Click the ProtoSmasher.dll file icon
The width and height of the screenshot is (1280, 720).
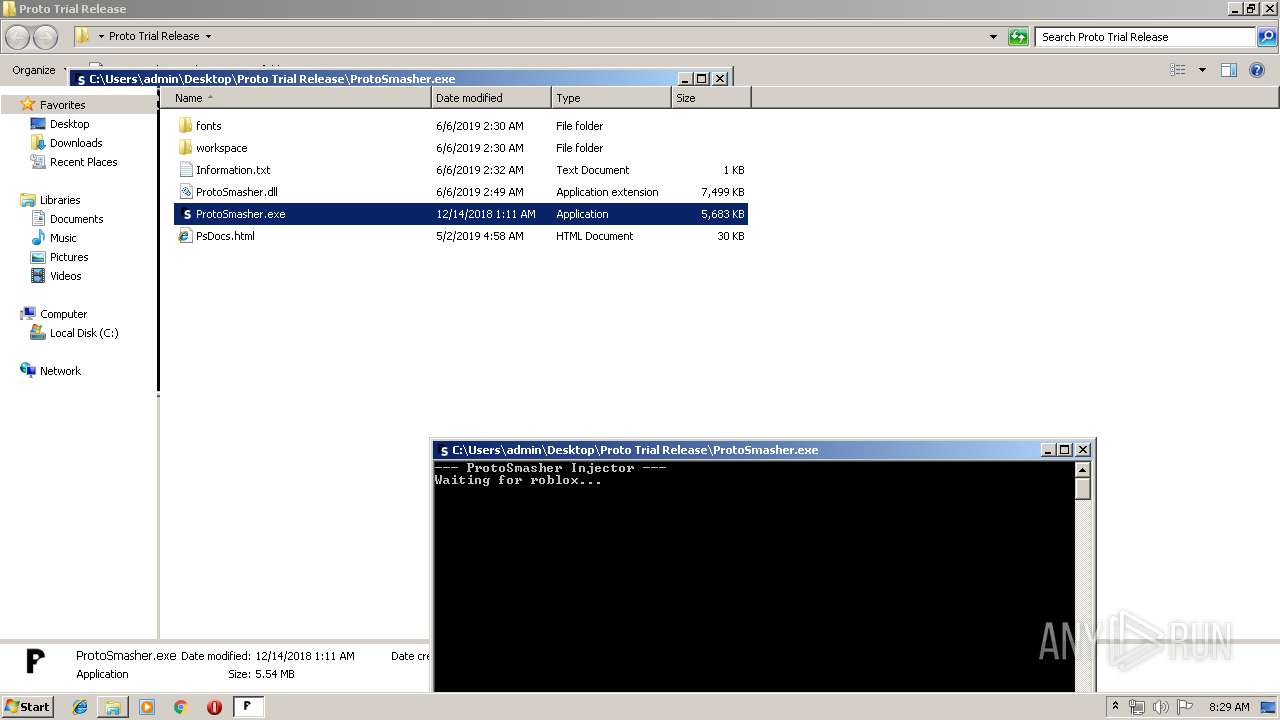pyautogui.click(x=185, y=192)
